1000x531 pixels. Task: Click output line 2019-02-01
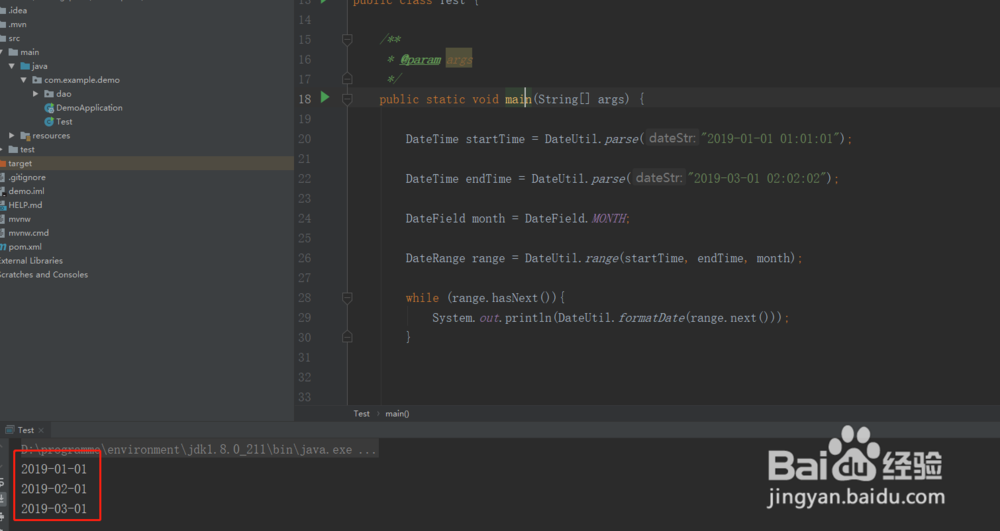pyautogui.click(x=54, y=489)
